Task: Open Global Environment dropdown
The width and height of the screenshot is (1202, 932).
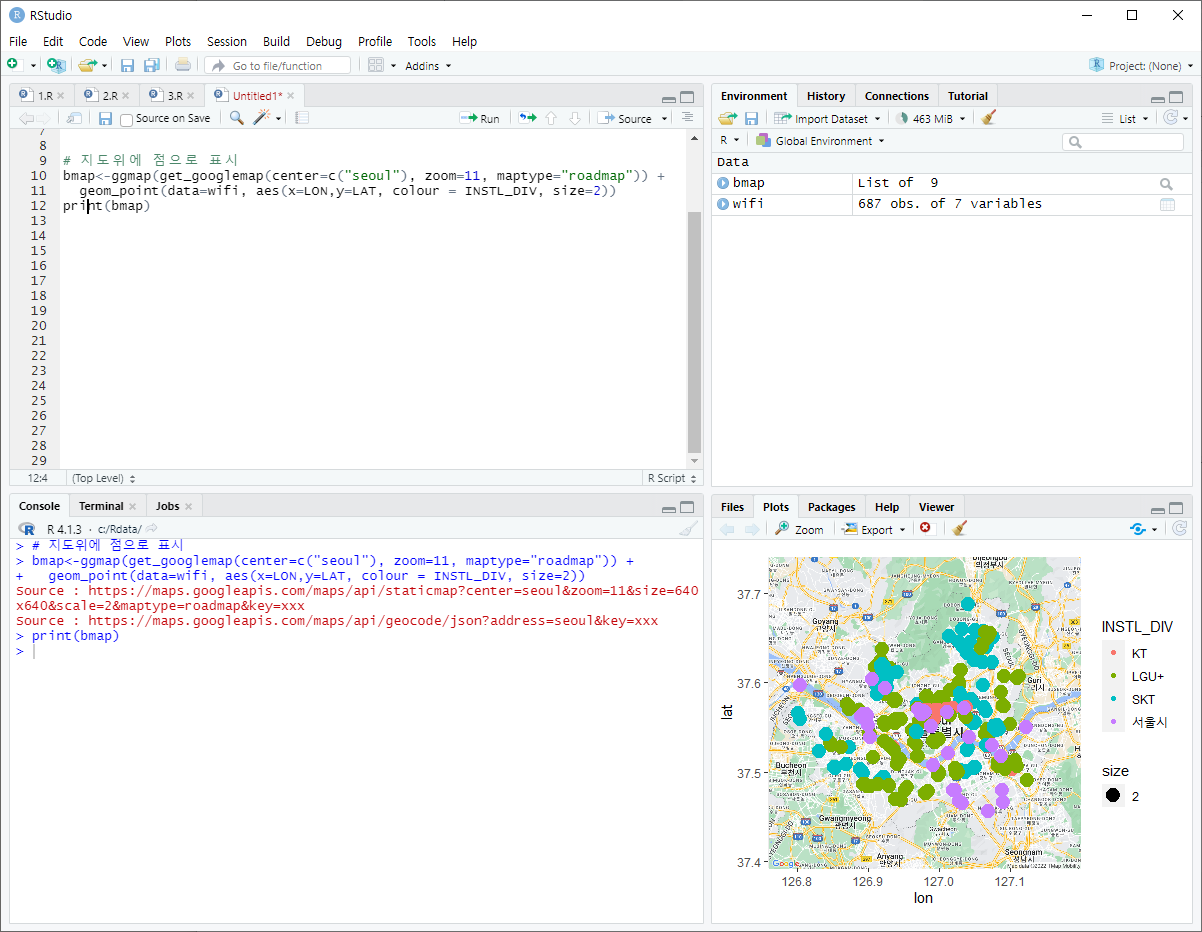Action: 820,141
